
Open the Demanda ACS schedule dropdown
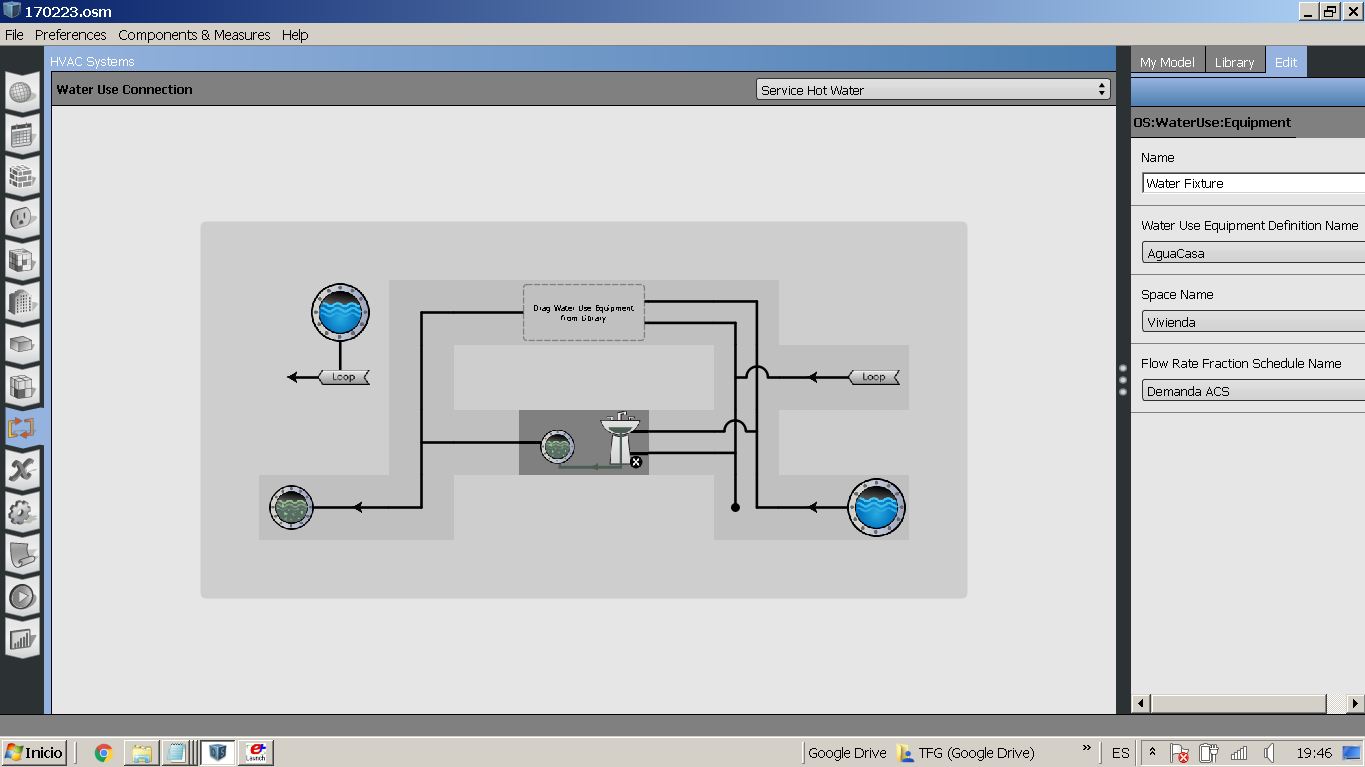pos(1254,391)
